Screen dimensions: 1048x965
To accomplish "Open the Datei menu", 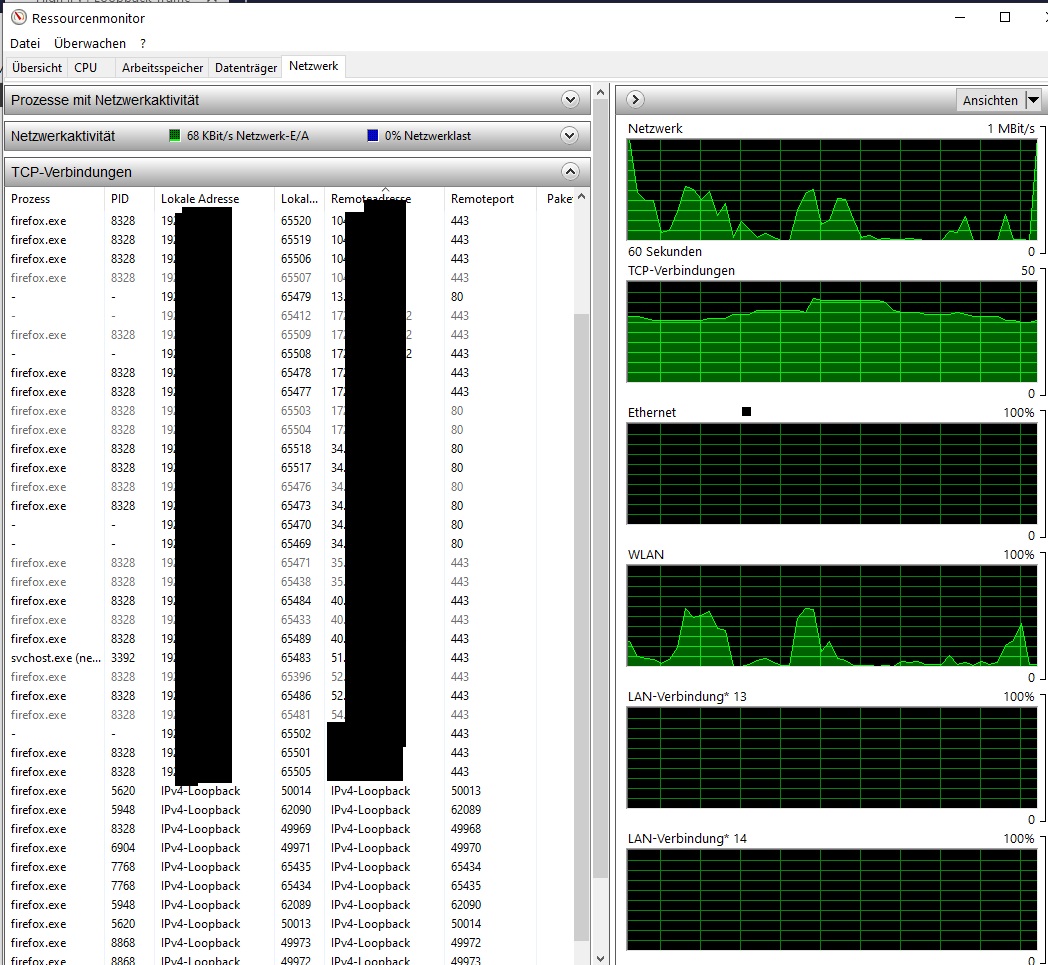I will [x=25, y=43].
